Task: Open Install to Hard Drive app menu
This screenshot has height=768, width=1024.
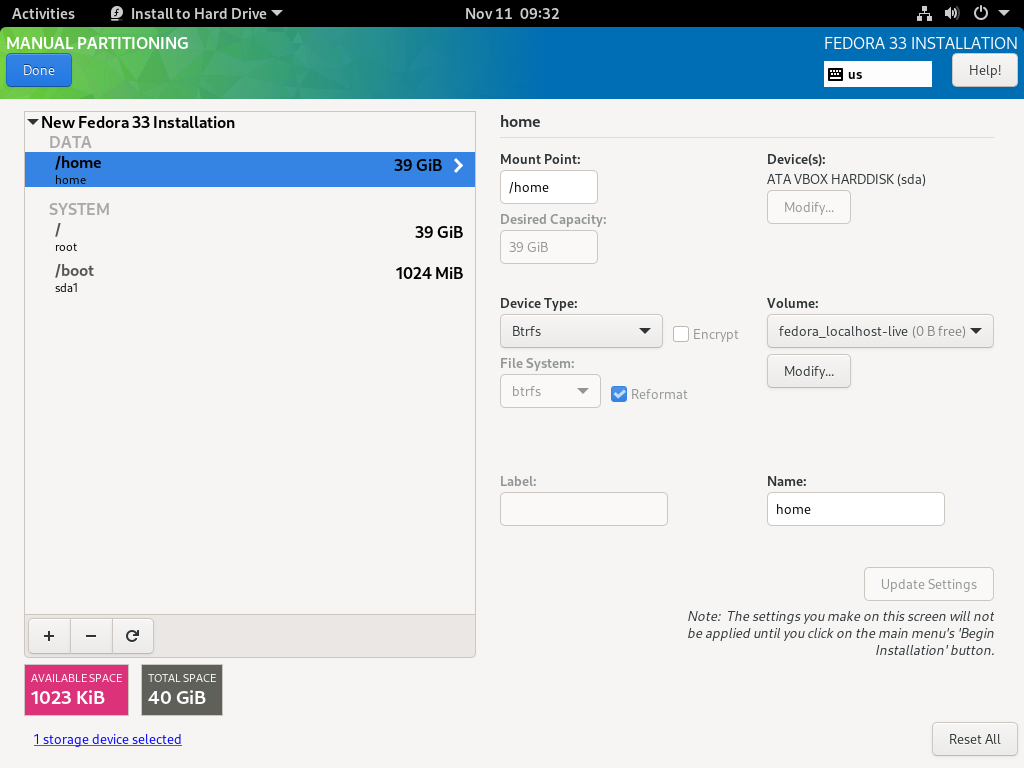Action: point(196,14)
